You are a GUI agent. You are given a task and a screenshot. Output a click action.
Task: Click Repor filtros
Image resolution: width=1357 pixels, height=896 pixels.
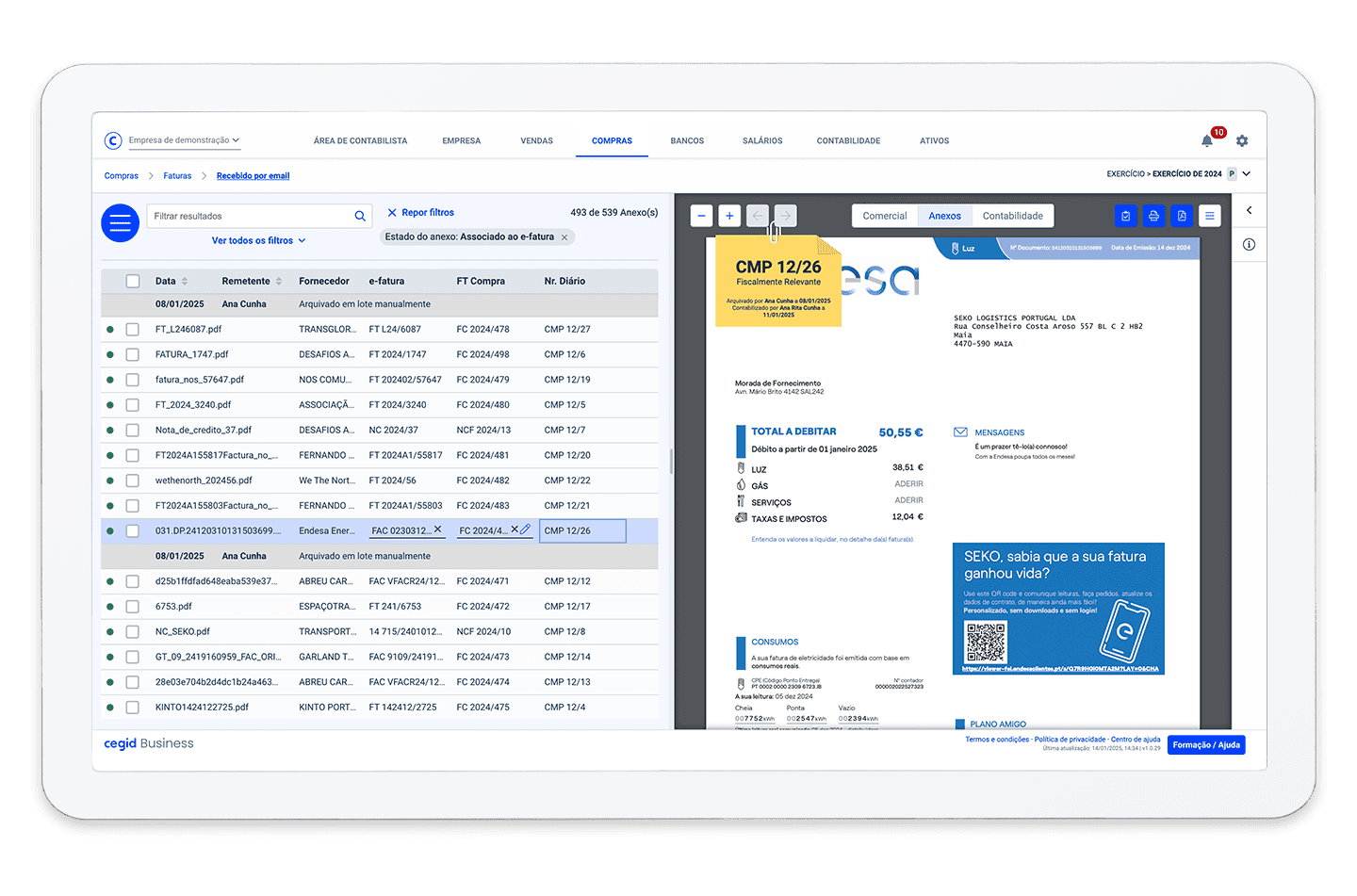420,213
